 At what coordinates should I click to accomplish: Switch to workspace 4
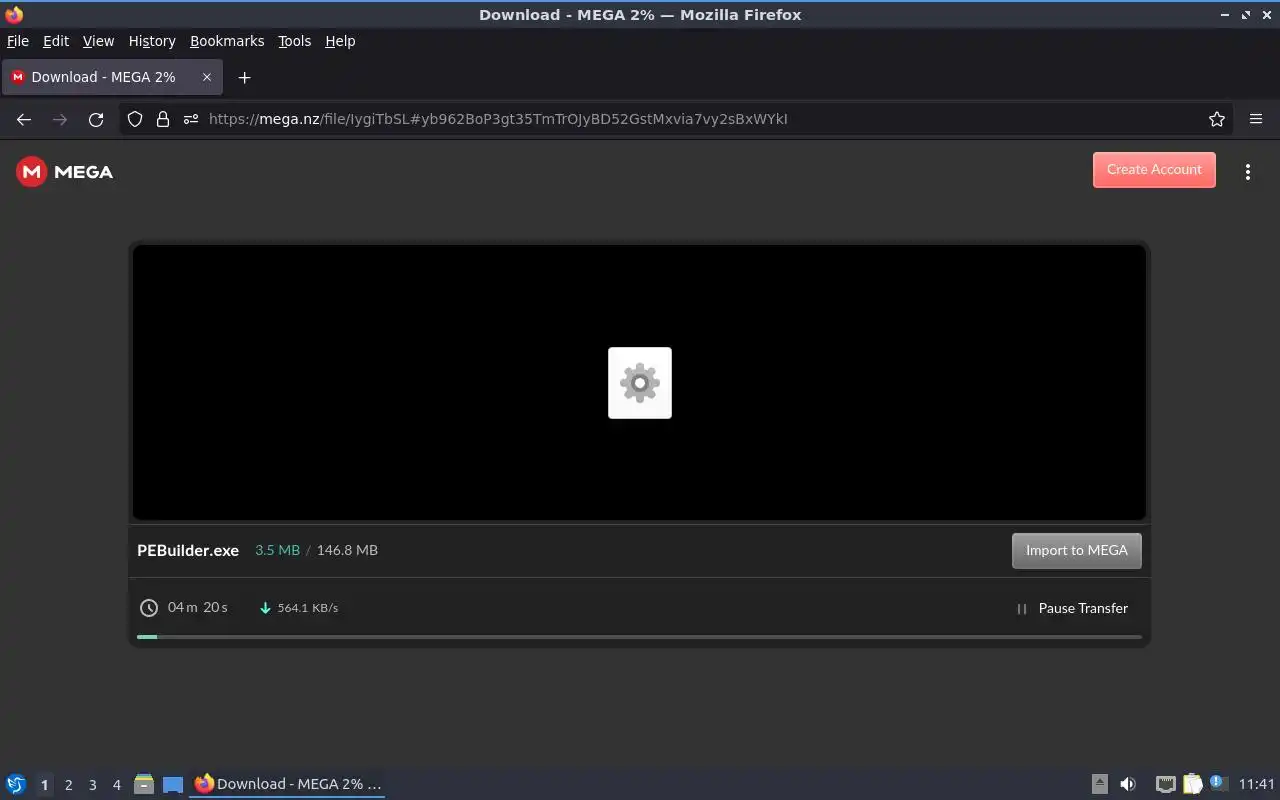click(116, 785)
